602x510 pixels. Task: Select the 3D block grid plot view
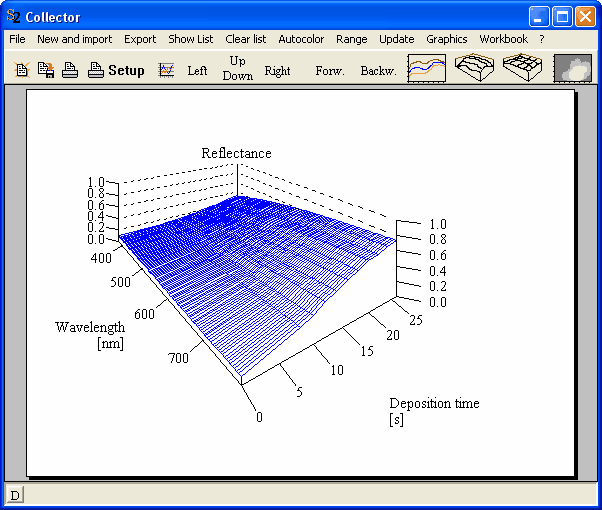(x=523, y=68)
